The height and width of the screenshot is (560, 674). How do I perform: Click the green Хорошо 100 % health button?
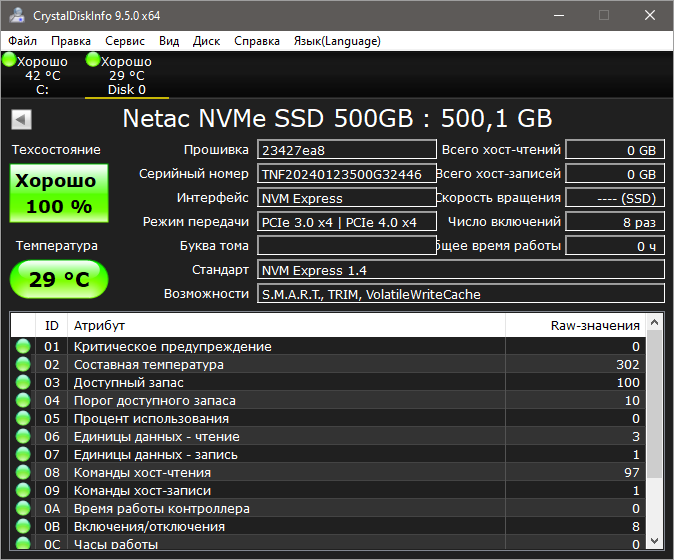pos(56,194)
